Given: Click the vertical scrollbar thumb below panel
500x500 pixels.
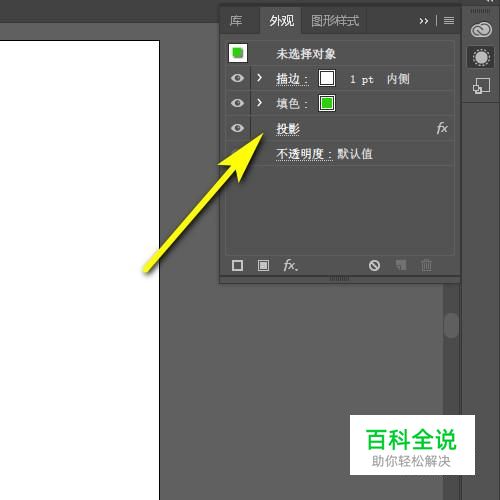Looking at the screenshot, I should [x=451, y=325].
